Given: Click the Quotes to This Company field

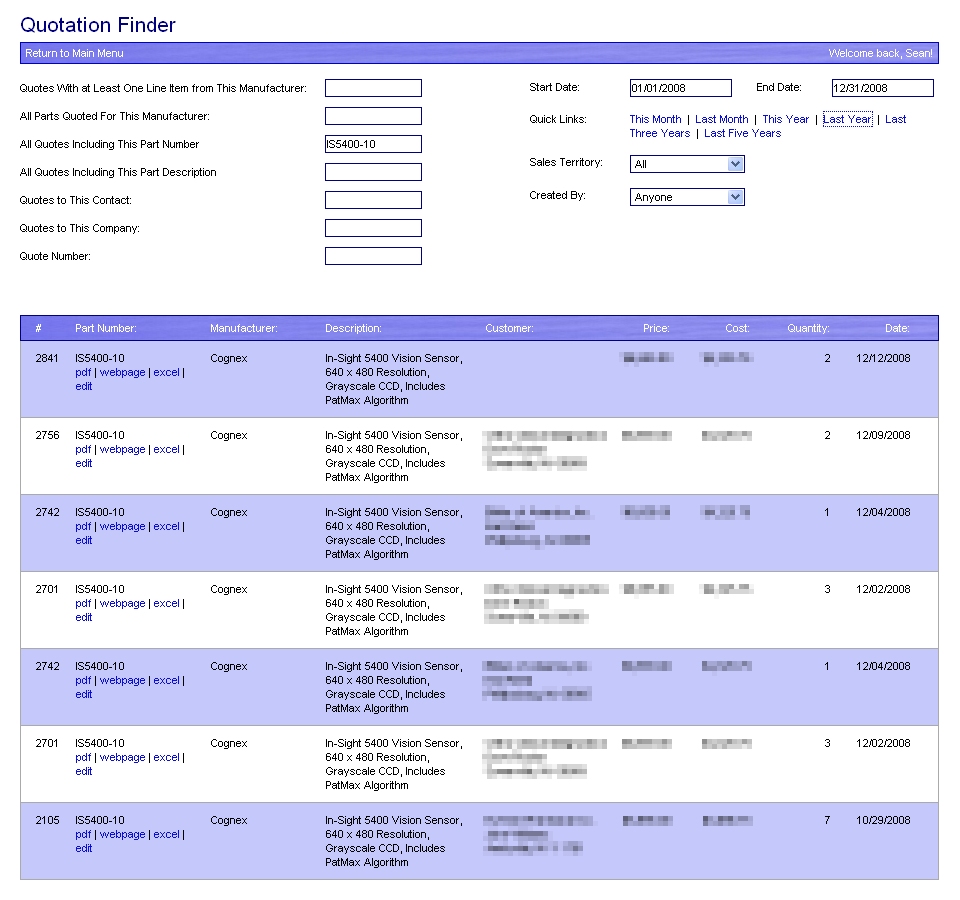Looking at the screenshot, I should click(373, 228).
